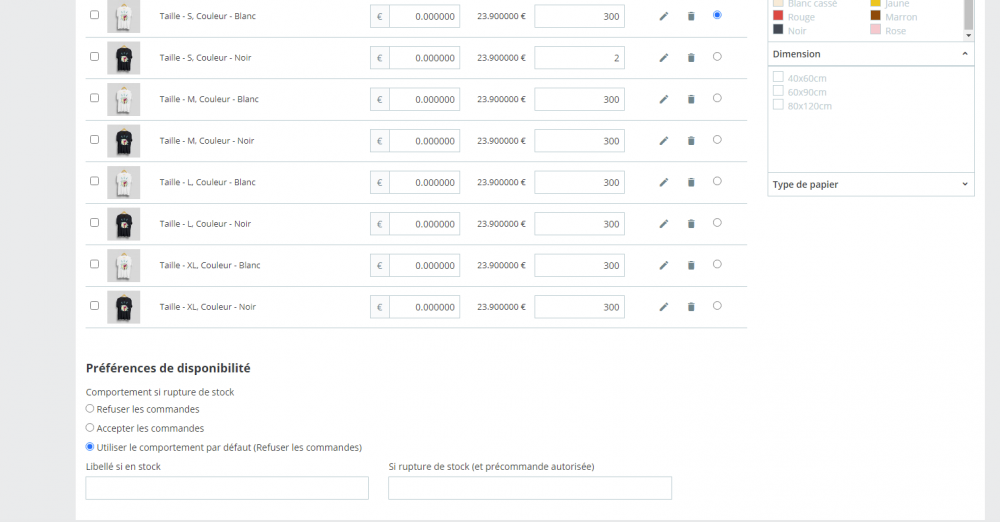Set Taille M Blanc as default combination
The width and height of the screenshot is (1000, 522).
point(717,98)
